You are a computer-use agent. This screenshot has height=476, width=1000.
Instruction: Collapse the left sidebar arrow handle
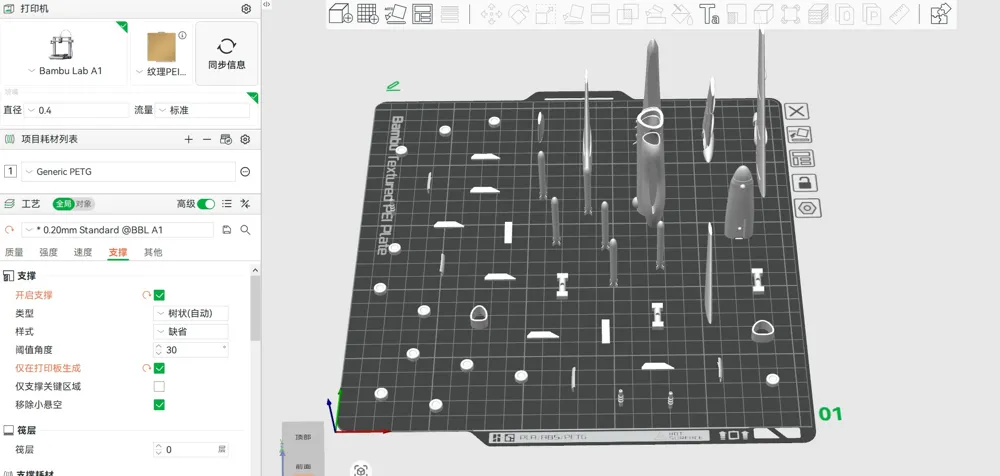coord(267,4)
